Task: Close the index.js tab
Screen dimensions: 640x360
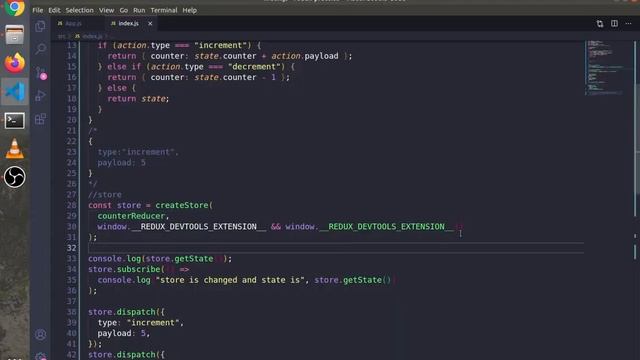Action: coord(150,24)
